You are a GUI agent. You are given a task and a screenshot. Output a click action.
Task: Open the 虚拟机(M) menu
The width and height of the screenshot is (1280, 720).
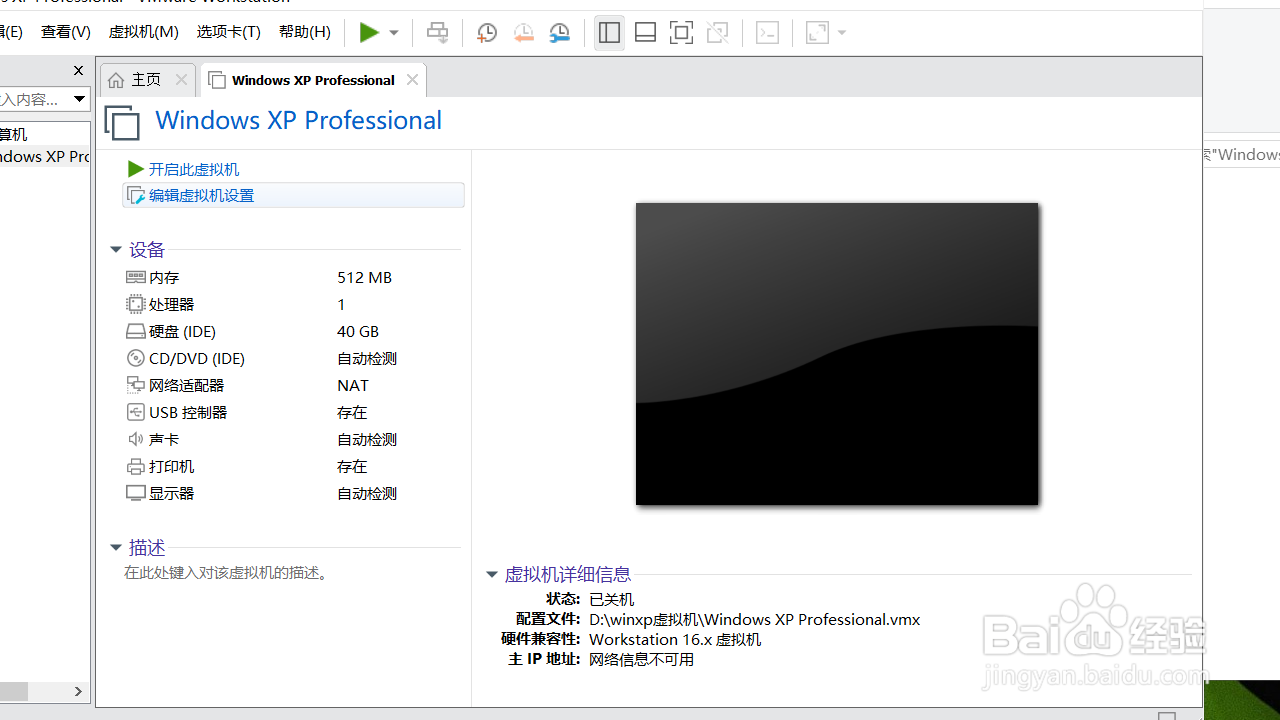144,32
